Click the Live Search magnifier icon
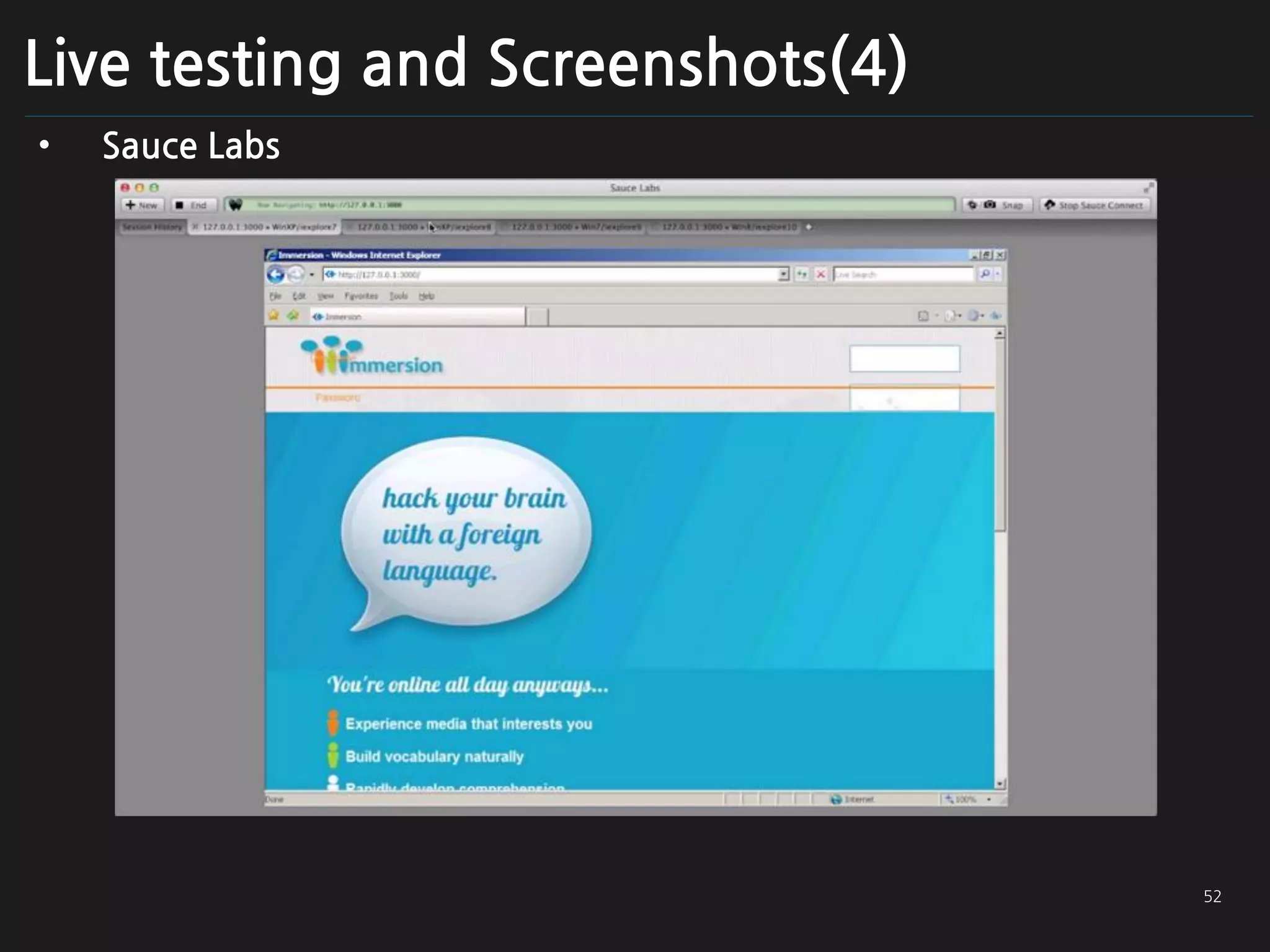Viewport: 1270px width, 952px height. (984, 274)
